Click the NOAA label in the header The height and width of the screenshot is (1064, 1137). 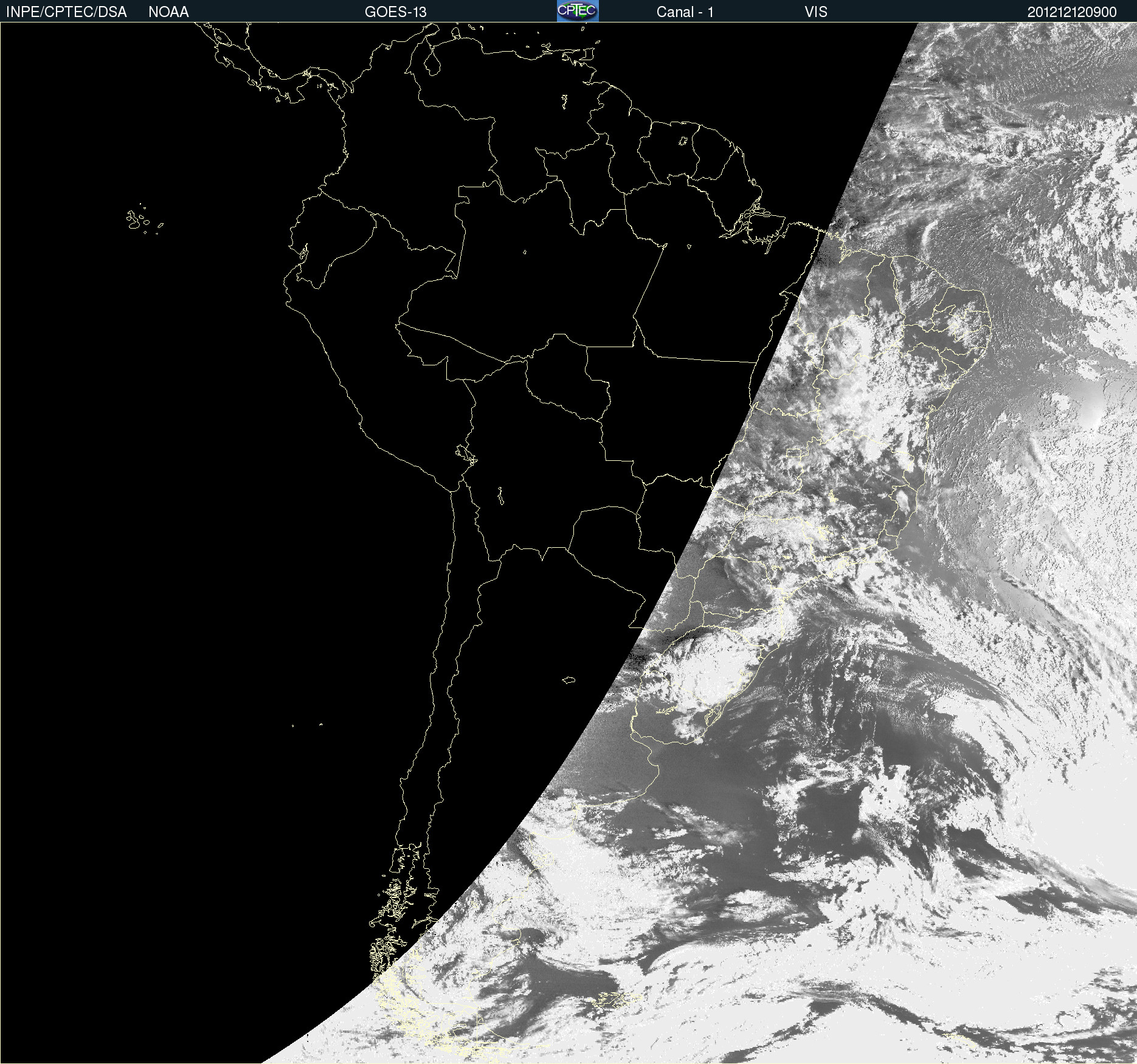[168, 12]
